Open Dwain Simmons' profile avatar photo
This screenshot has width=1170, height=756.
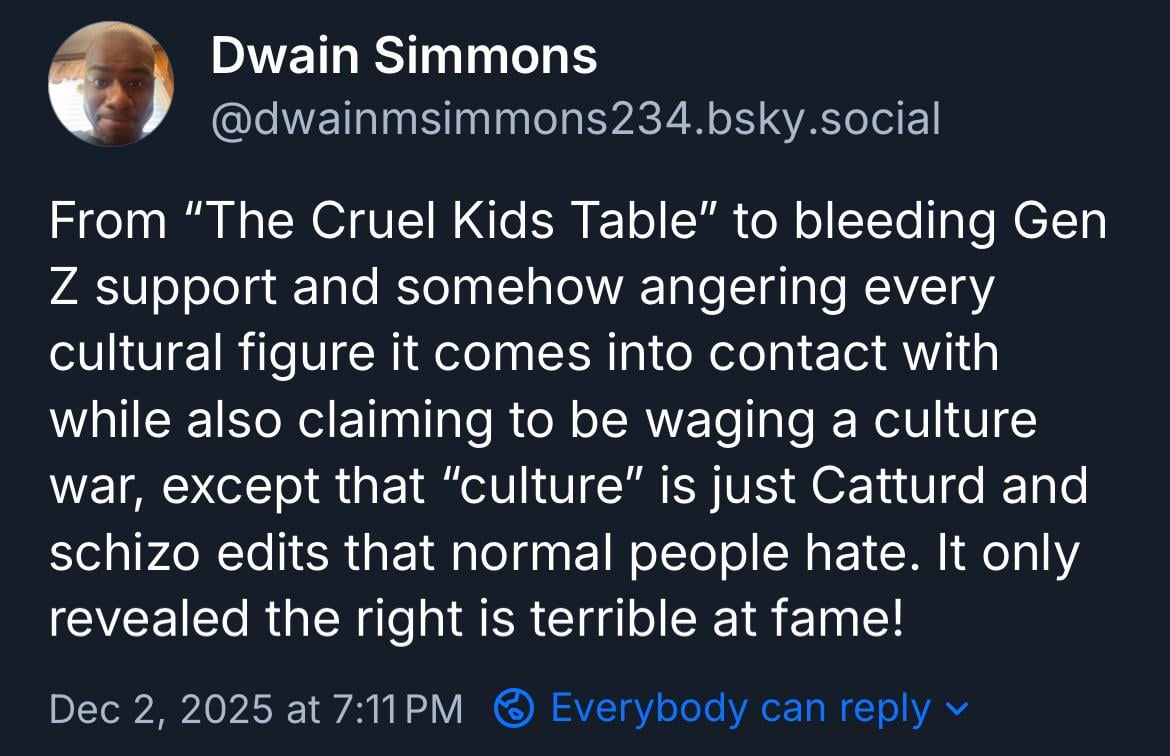pos(111,84)
